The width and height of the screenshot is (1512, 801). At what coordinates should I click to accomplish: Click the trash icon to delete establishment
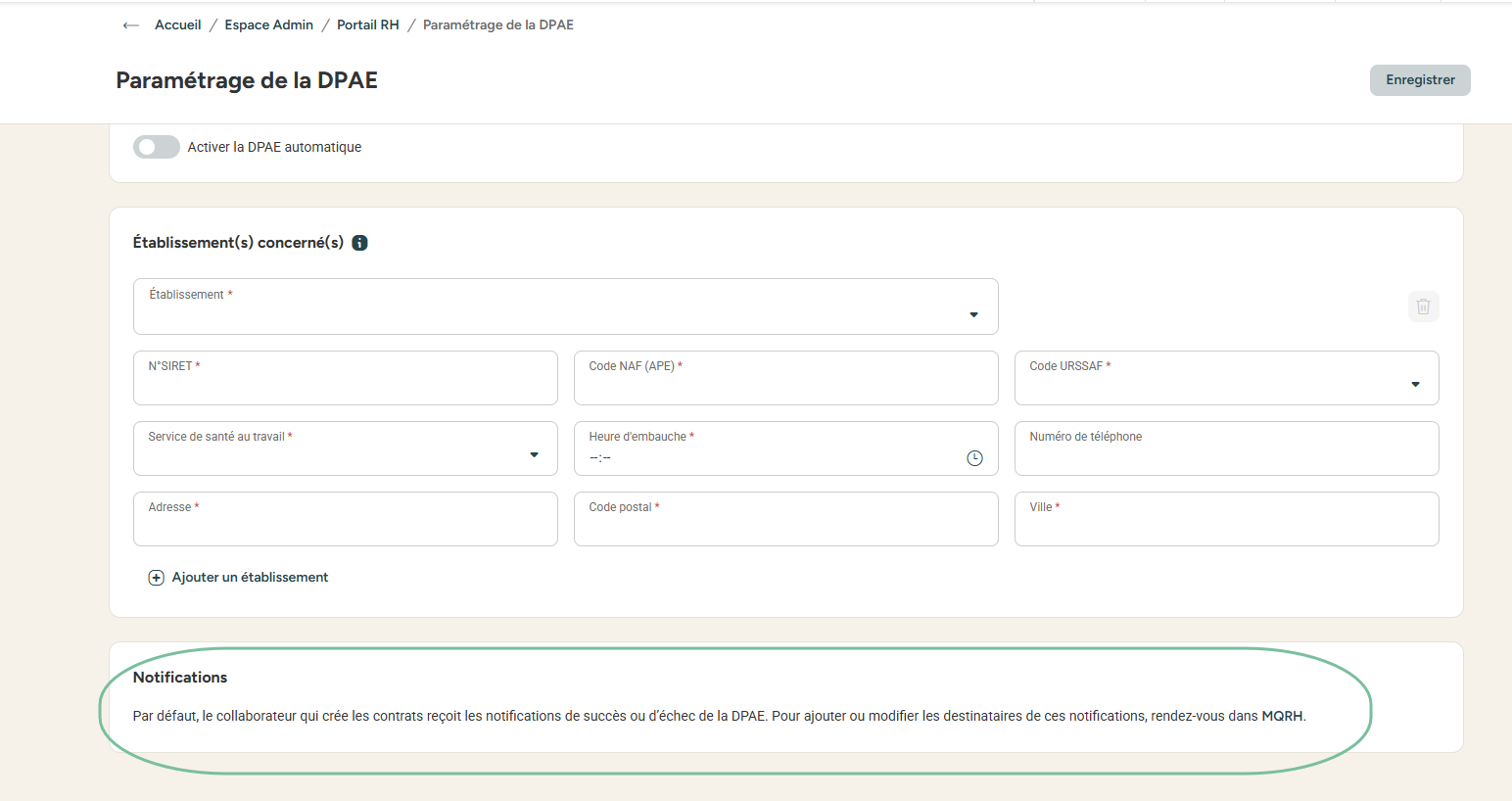click(1423, 306)
